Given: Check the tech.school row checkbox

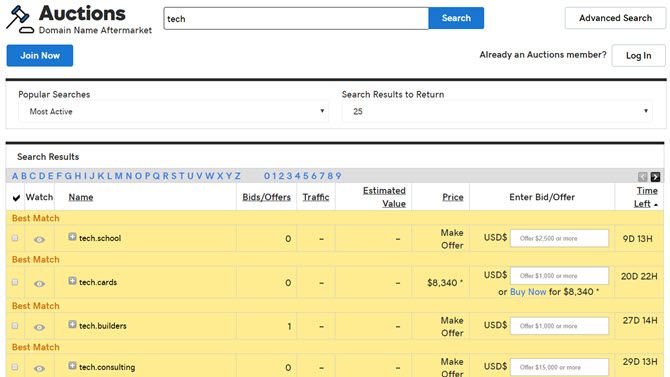Looking at the screenshot, I should tap(15, 238).
